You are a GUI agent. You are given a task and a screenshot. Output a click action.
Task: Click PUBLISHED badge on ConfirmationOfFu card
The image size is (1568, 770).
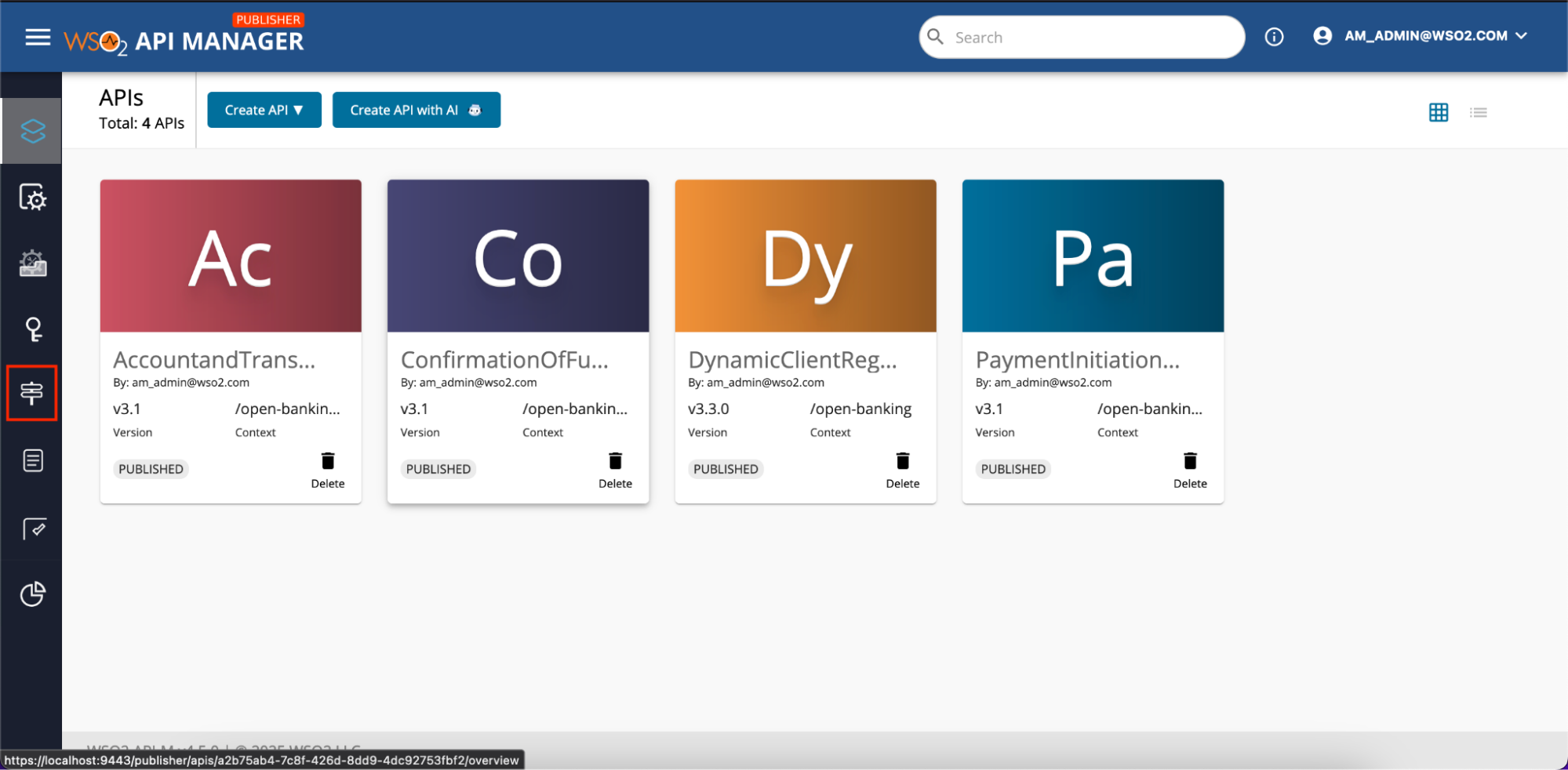pos(438,469)
